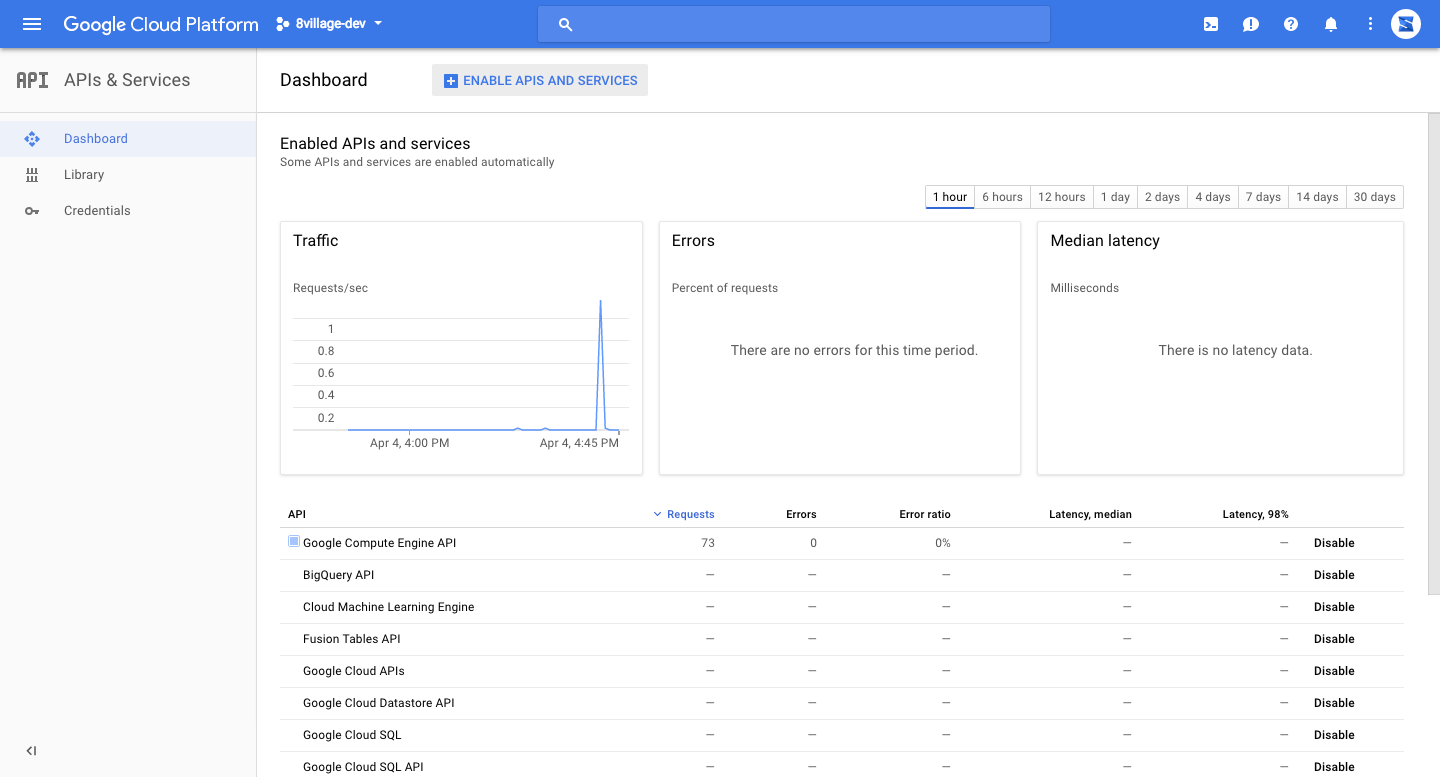The height and width of the screenshot is (777, 1440).
Task: Open the hamburger navigation menu
Action: 32,24
